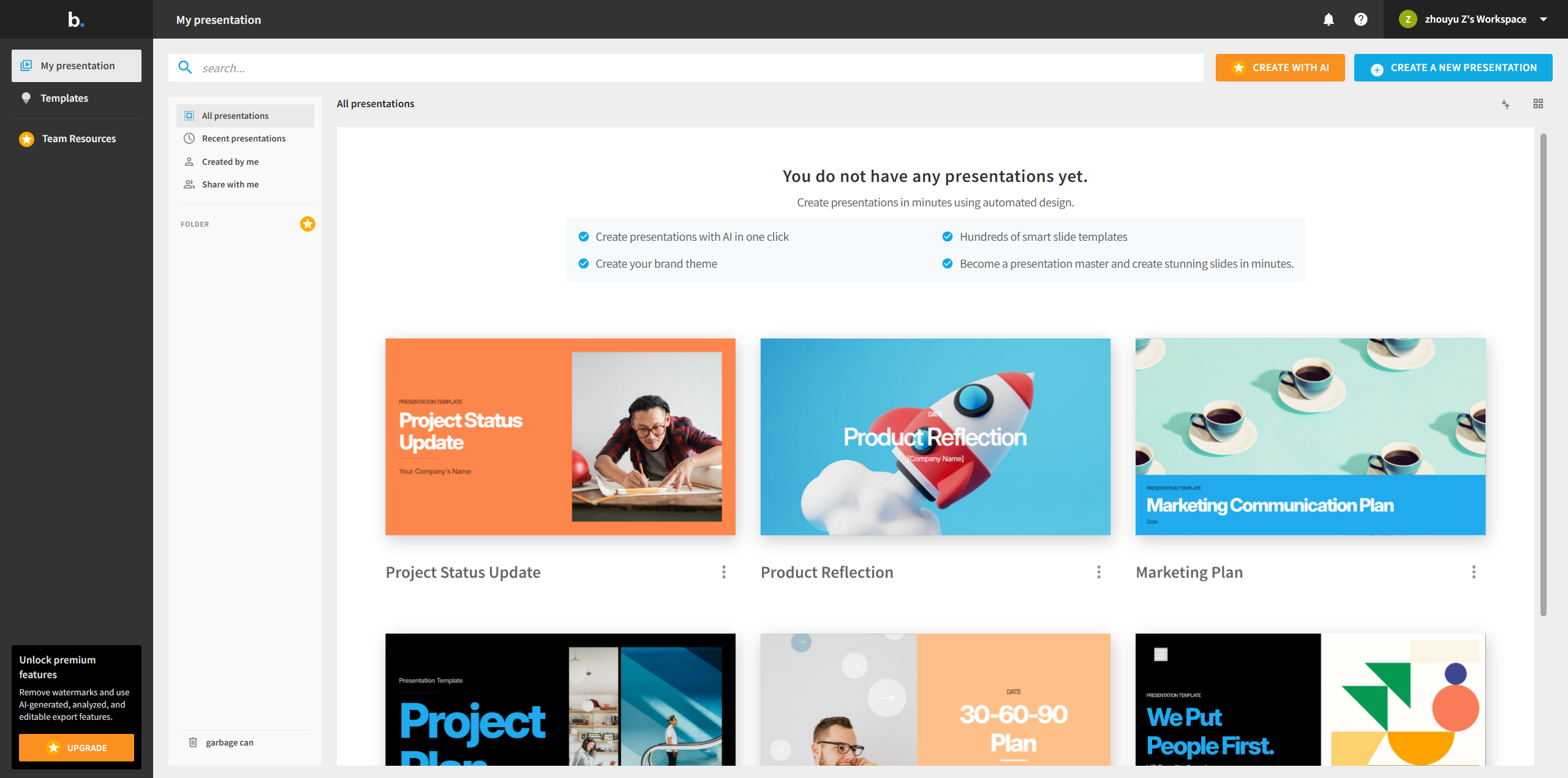Open Project Status Update template thumbnail

tap(560, 437)
